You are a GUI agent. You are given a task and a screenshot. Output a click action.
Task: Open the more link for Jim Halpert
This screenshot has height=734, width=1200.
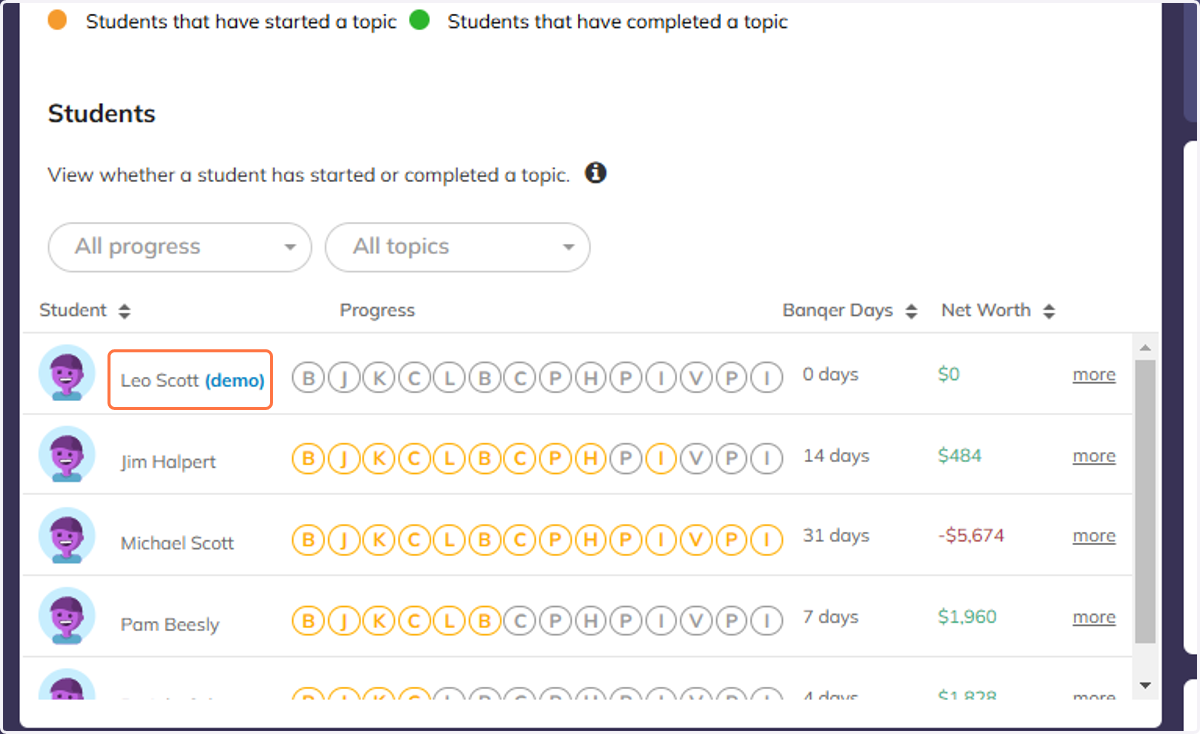click(x=1094, y=456)
